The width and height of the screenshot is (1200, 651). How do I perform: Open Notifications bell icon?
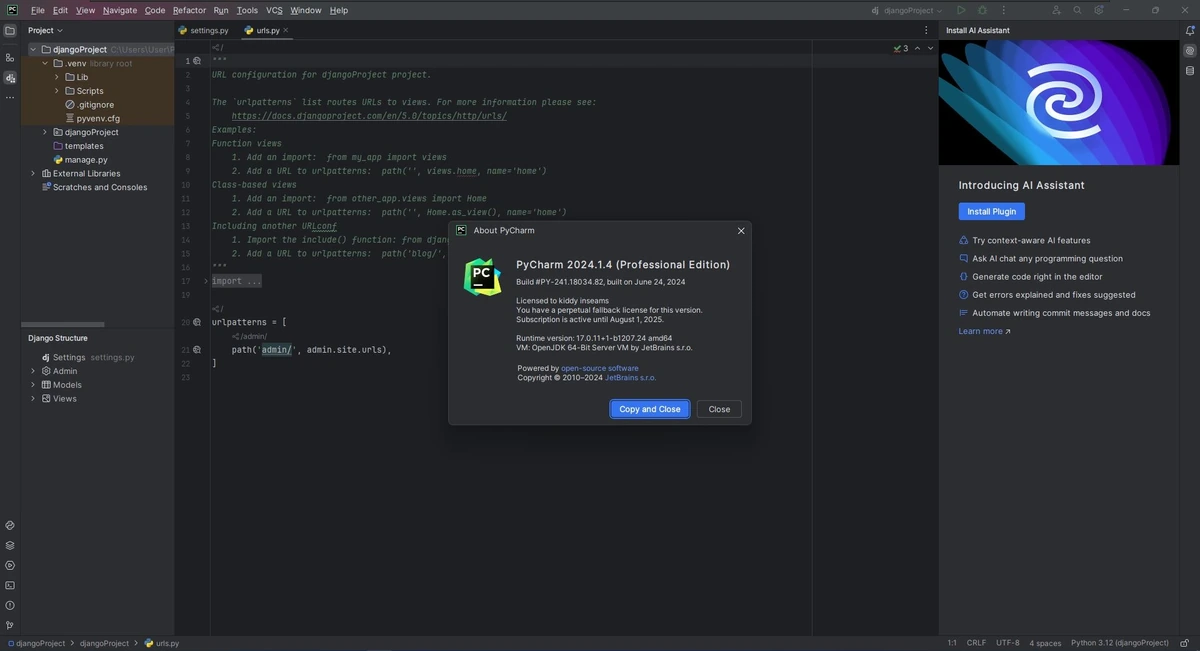[x=1189, y=30]
